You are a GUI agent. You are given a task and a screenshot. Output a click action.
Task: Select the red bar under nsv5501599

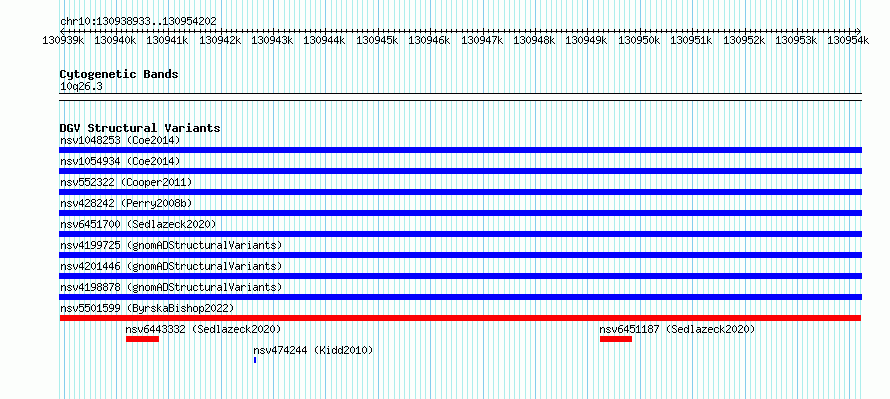click(460, 318)
